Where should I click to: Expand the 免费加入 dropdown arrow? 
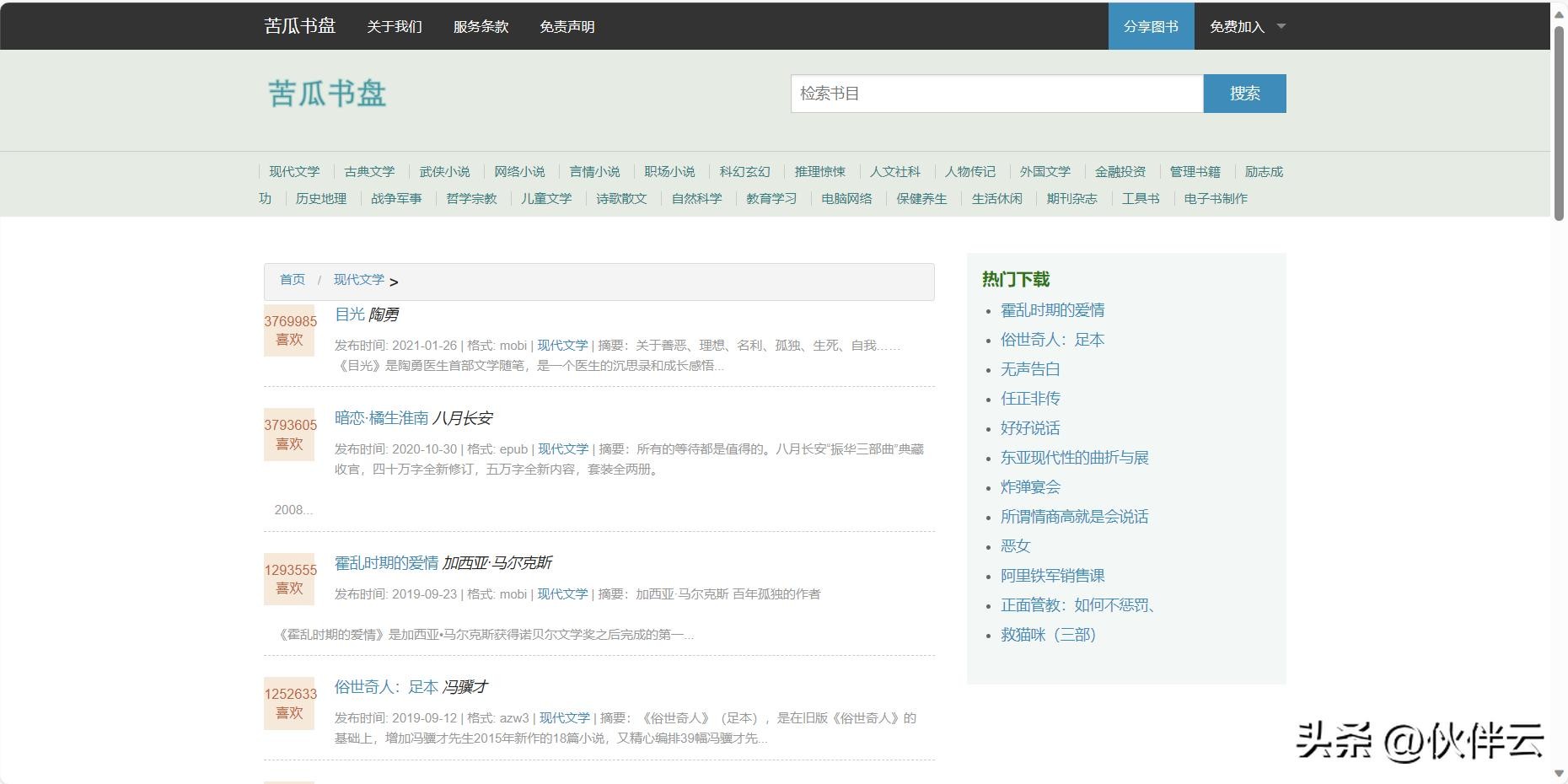1281,26
